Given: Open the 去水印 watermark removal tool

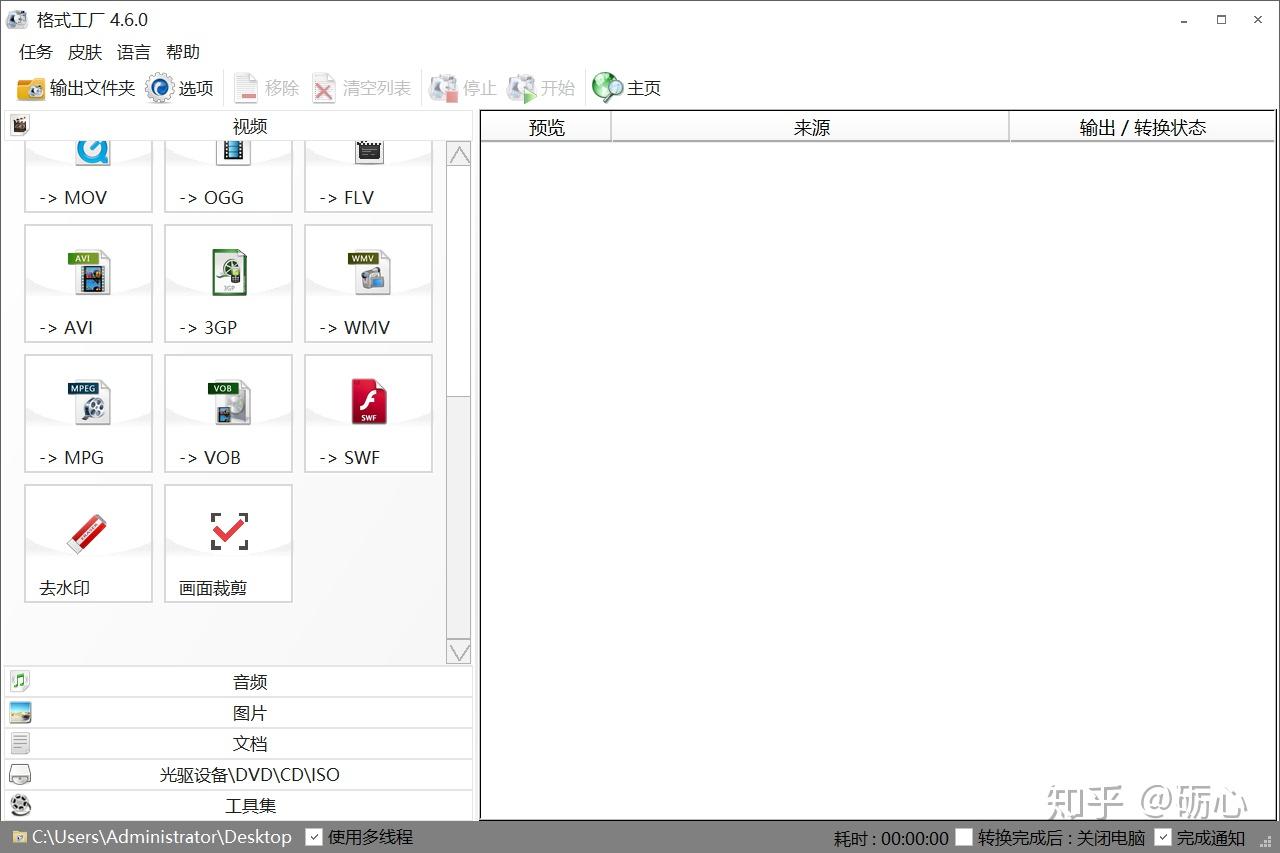Looking at the screenshot, I should point(88,543).
